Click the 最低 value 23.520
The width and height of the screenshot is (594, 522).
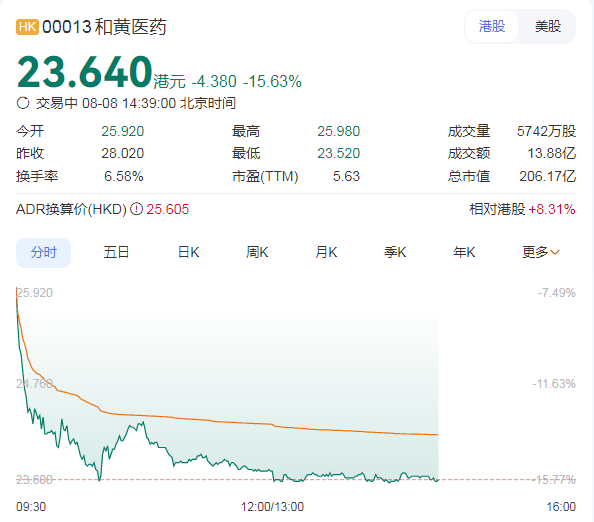pos(338,153)
